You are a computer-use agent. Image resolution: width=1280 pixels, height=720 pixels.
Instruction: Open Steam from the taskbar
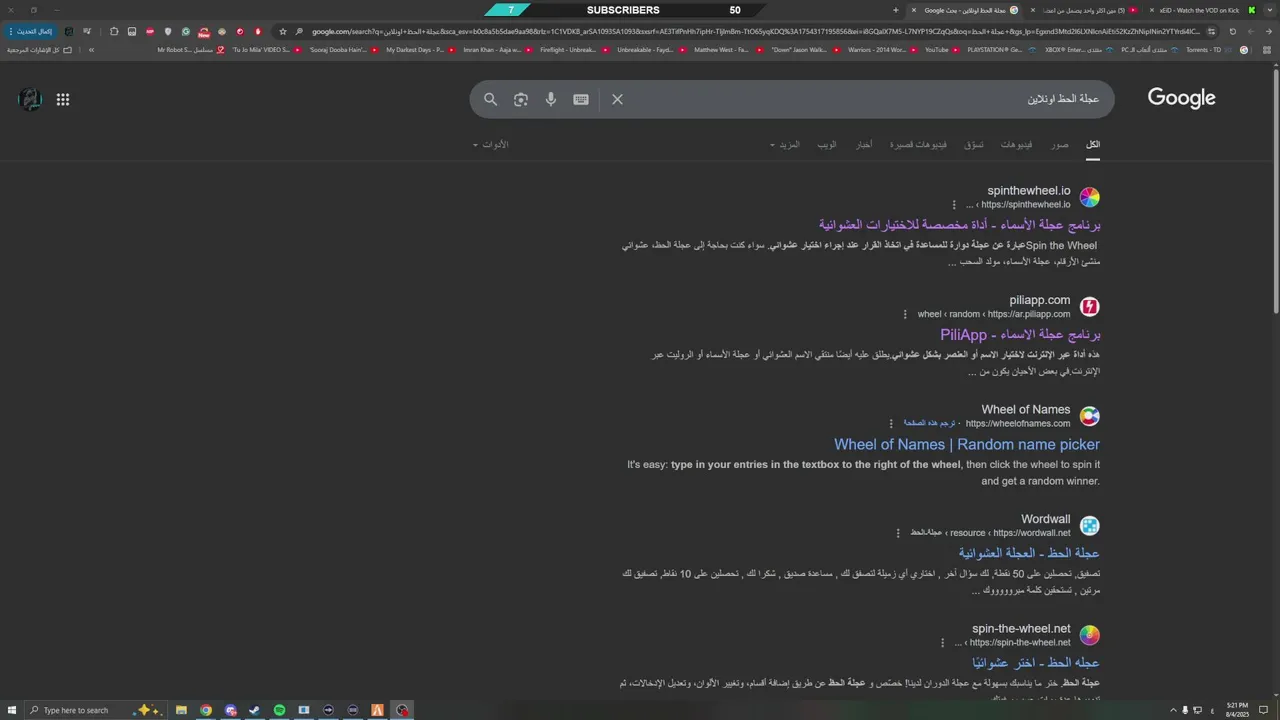tap(255, 710)
